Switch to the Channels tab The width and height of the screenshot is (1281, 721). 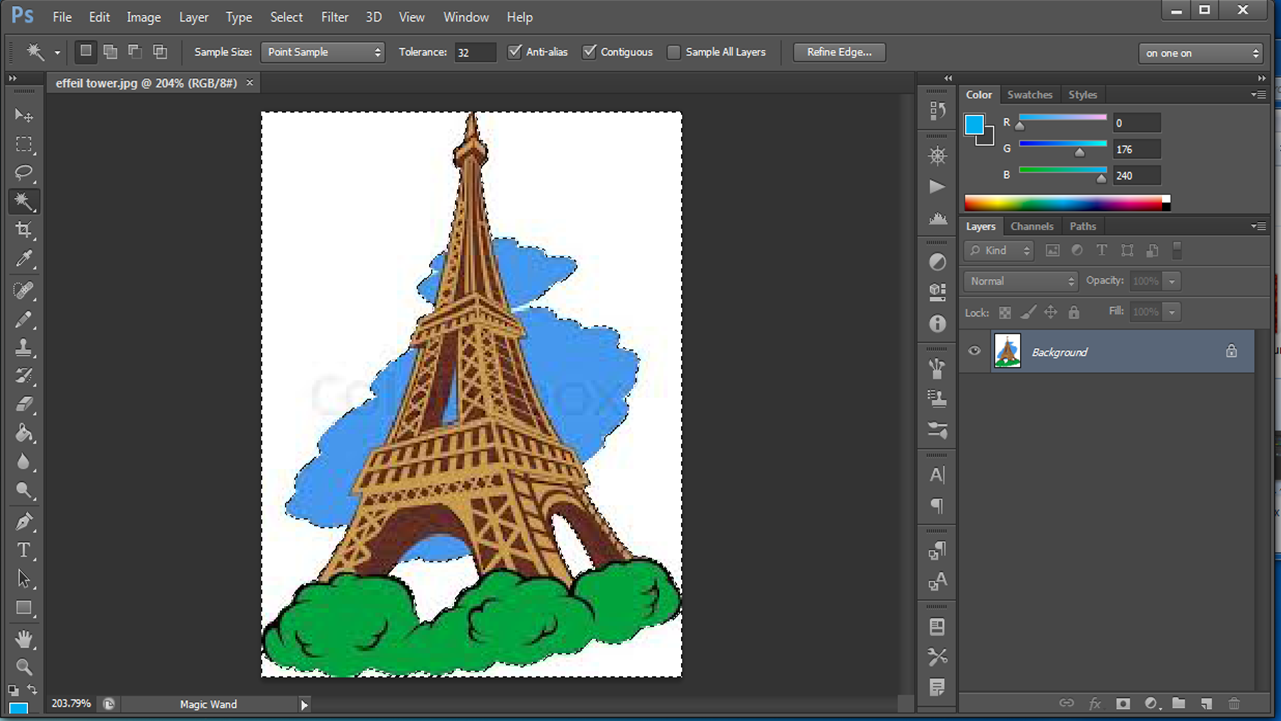tap(1031, 226)
